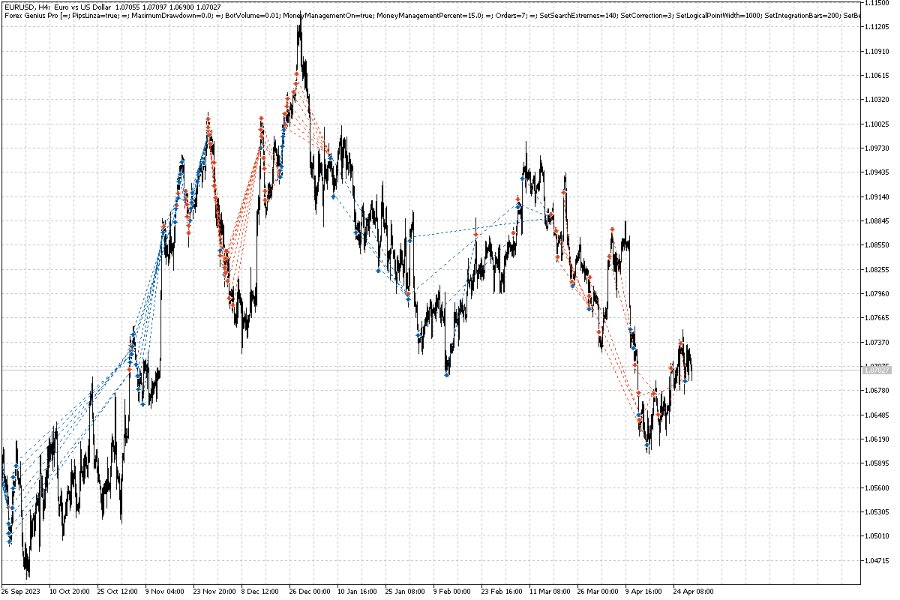Screen dimensions: 900x600
Task: Click the 10 Jan 16:00 time axis label
Action: [357, 591]
